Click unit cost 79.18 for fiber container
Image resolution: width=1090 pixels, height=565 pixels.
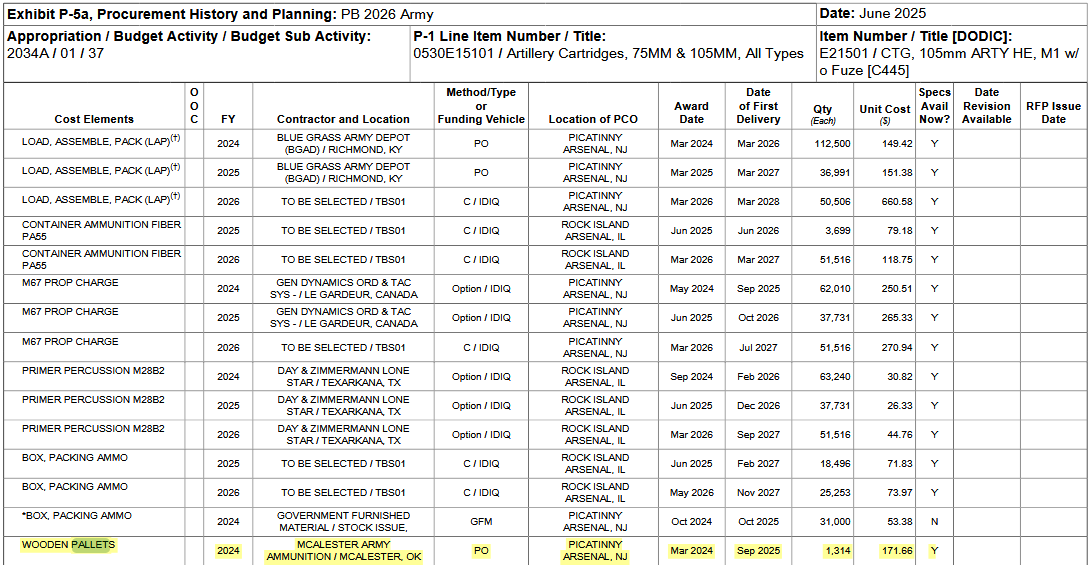900,231
